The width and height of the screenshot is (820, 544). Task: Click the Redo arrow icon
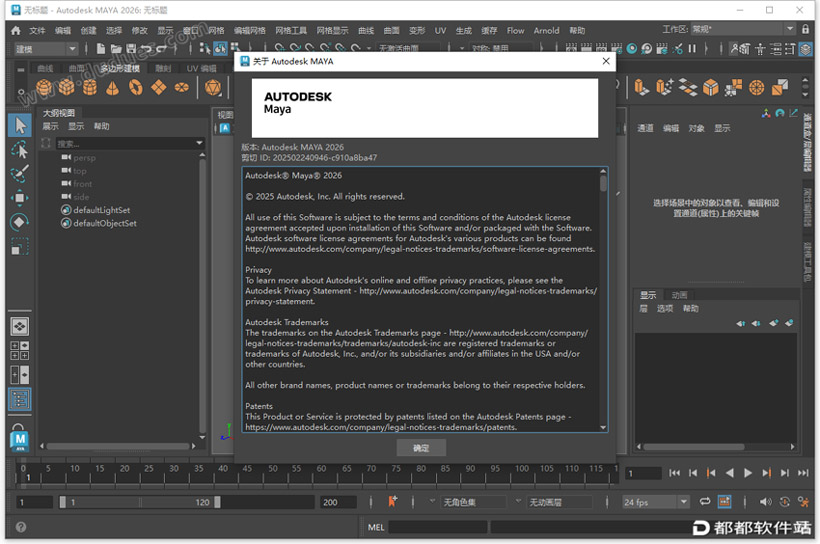click(x=162, y=49)
